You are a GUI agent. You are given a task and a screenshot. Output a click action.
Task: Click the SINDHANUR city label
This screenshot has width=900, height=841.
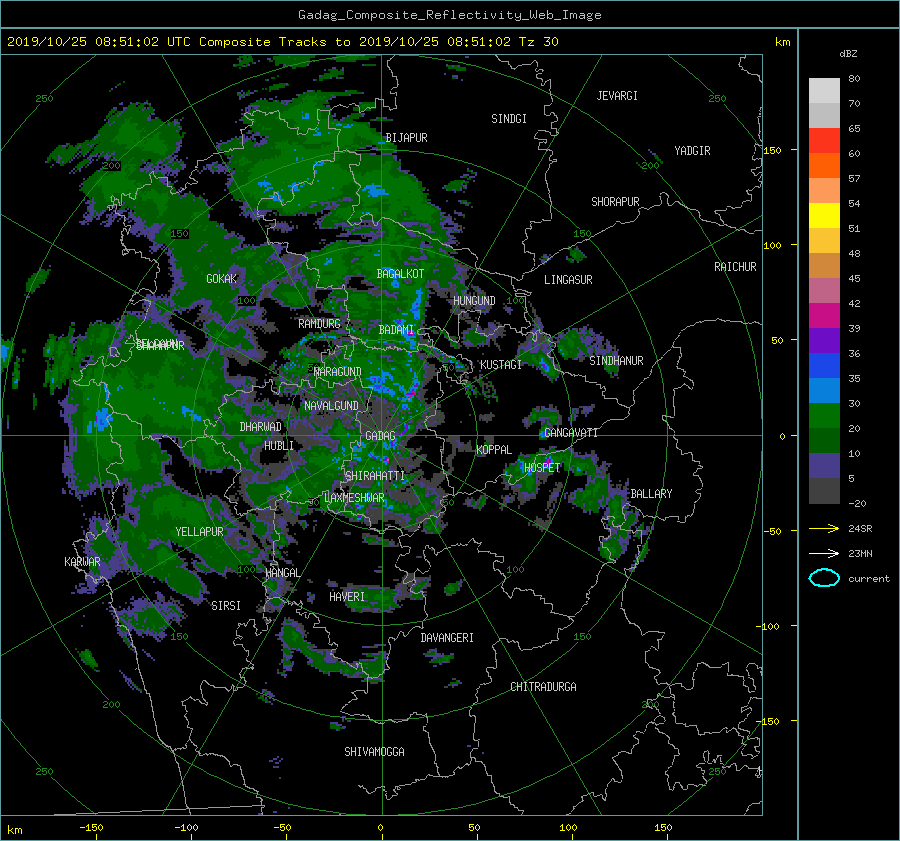click(x=616, y=361)
